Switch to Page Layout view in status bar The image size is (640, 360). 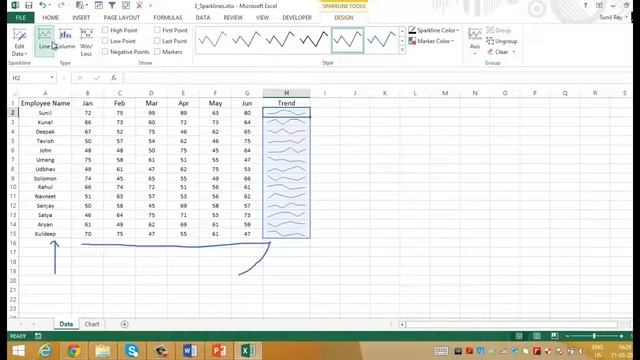(x=537, y=336)
